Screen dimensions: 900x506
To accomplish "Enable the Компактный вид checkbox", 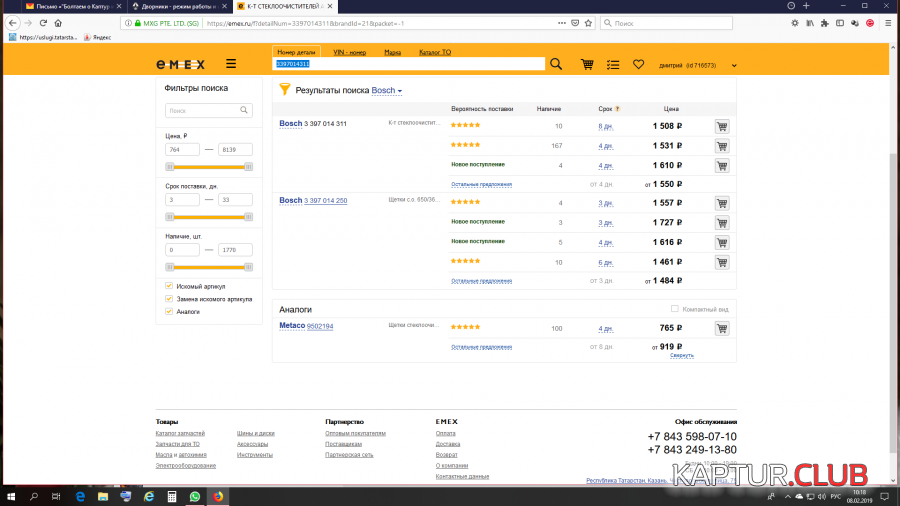I will (x=674, y=309).
